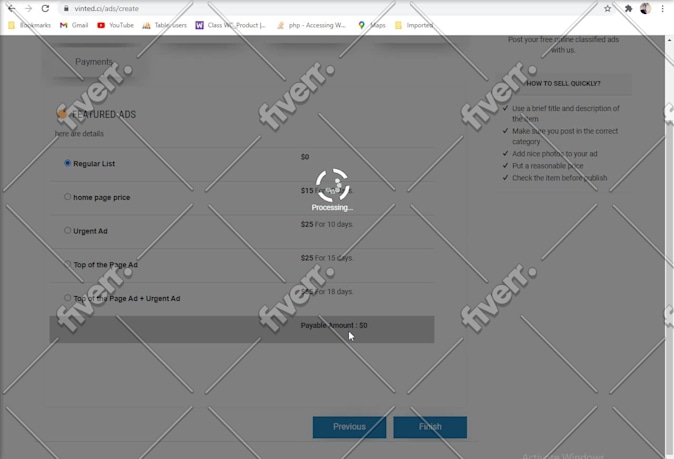The height and width of the screenshot is (459, 674).
Task: Open the Table users bookmark
Action: [x=165, y=25]
